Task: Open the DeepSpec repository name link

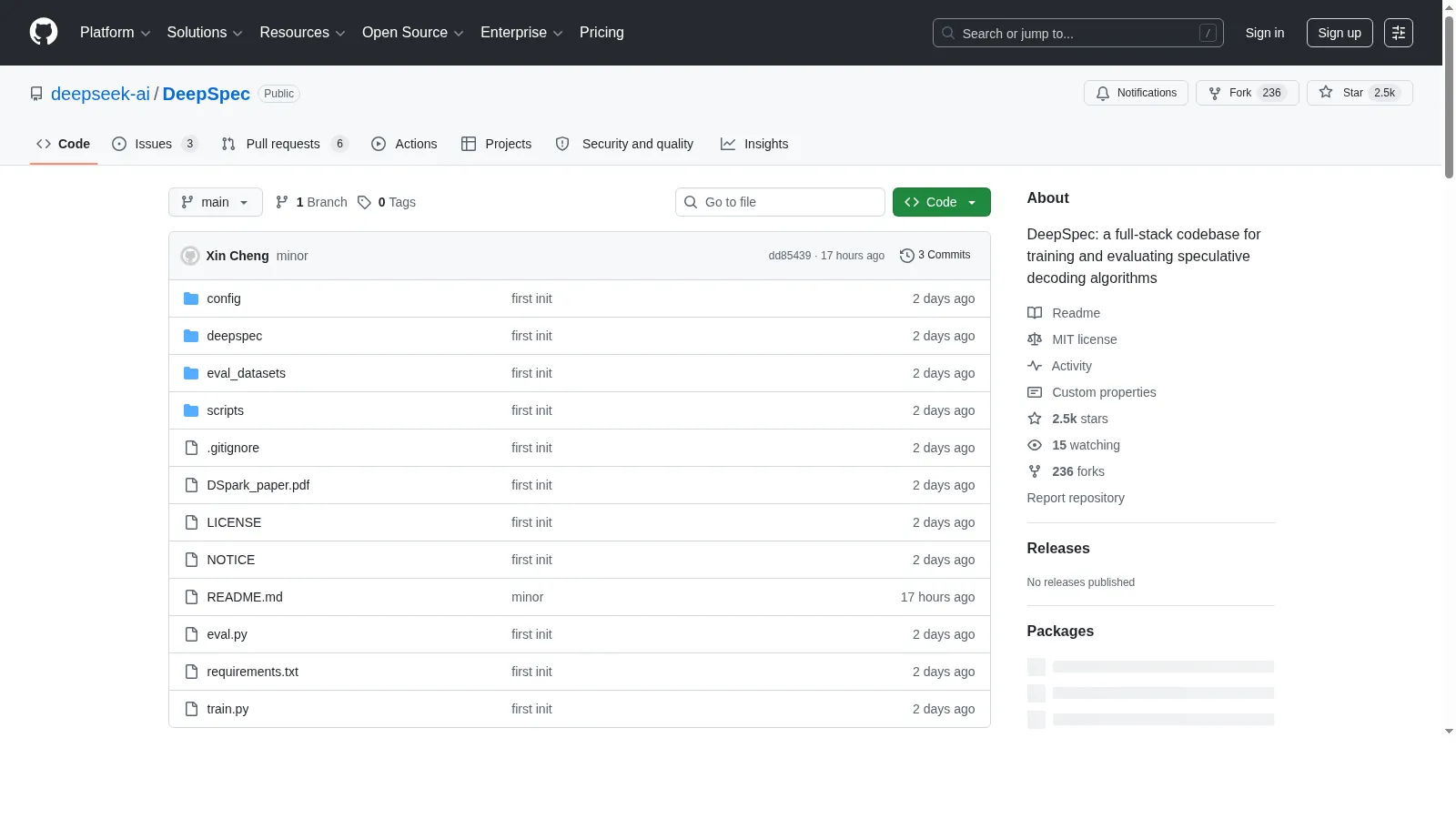Action: [x=207, y=94]
